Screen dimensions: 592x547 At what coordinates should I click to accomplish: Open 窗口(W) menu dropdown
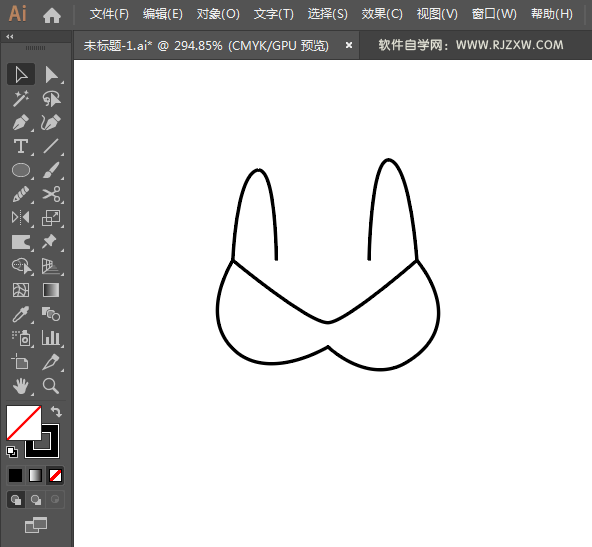point(494,14)
